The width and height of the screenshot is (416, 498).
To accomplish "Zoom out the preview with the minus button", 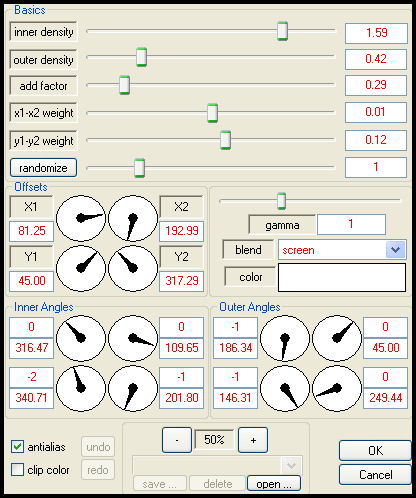I will point(177,440).
